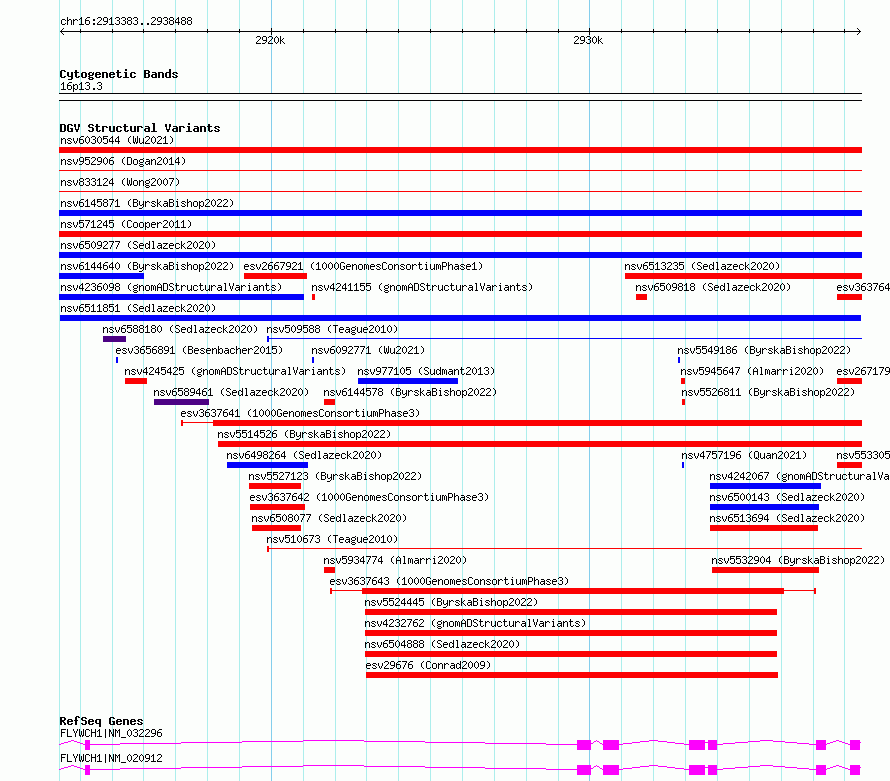Click the blue bar of nsv4236098
The image size is (890, 781).
(182, 297)
